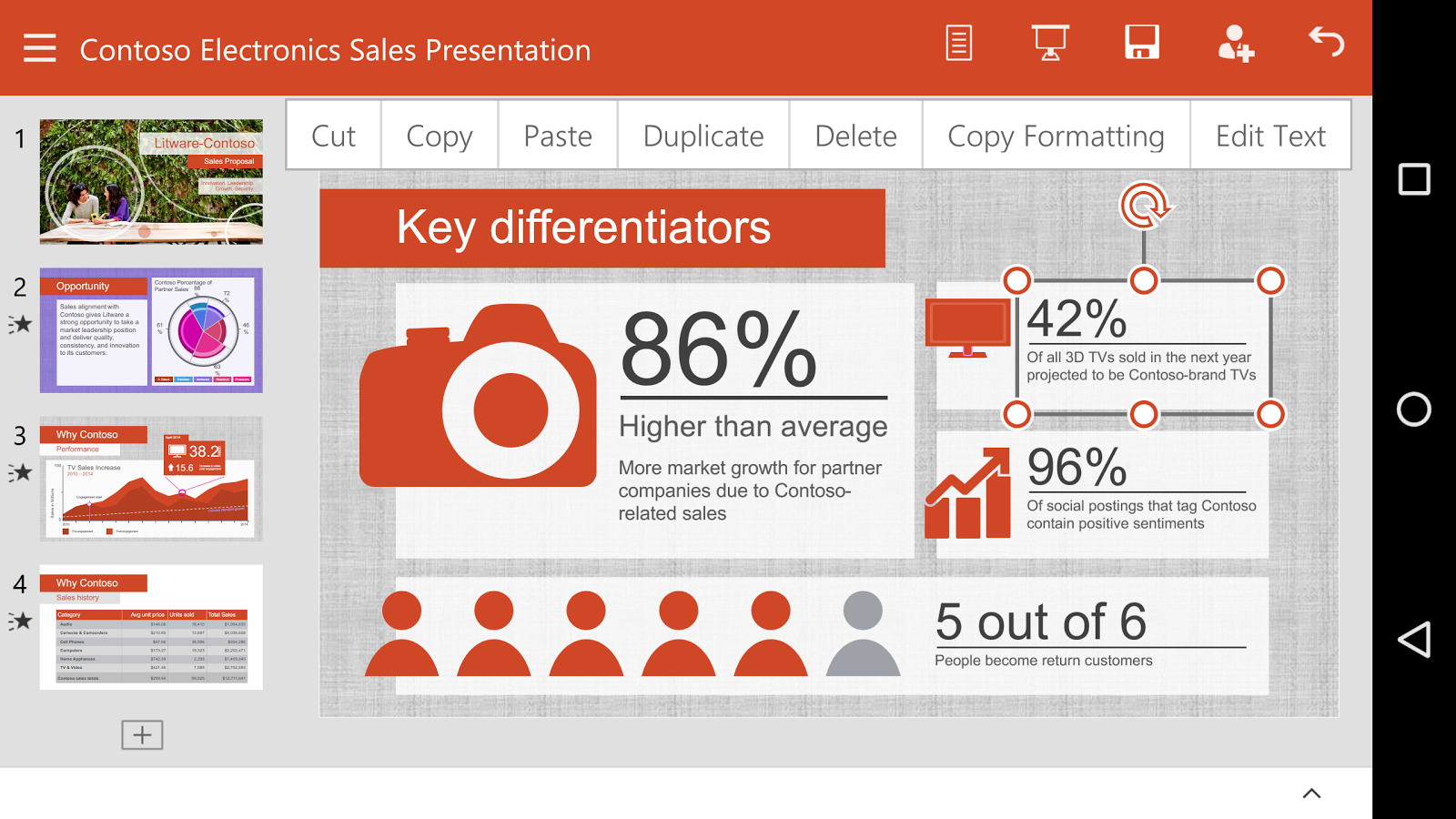Click the bottom-middle resize handle of selected textbox
The image size is (1456, 819).
(x=1144, y=414)
